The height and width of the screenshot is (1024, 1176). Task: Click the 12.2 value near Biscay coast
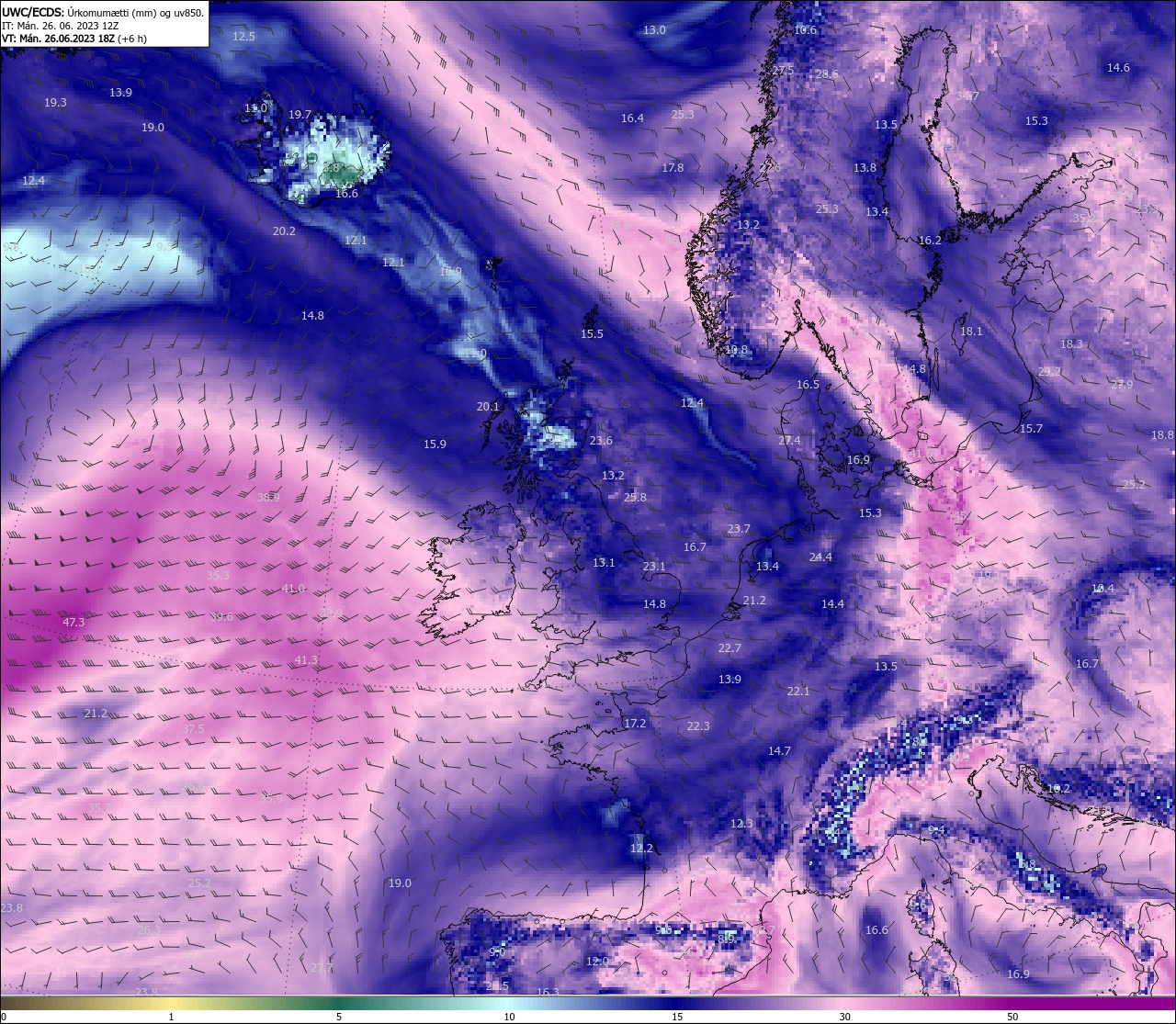pos(641,849)
